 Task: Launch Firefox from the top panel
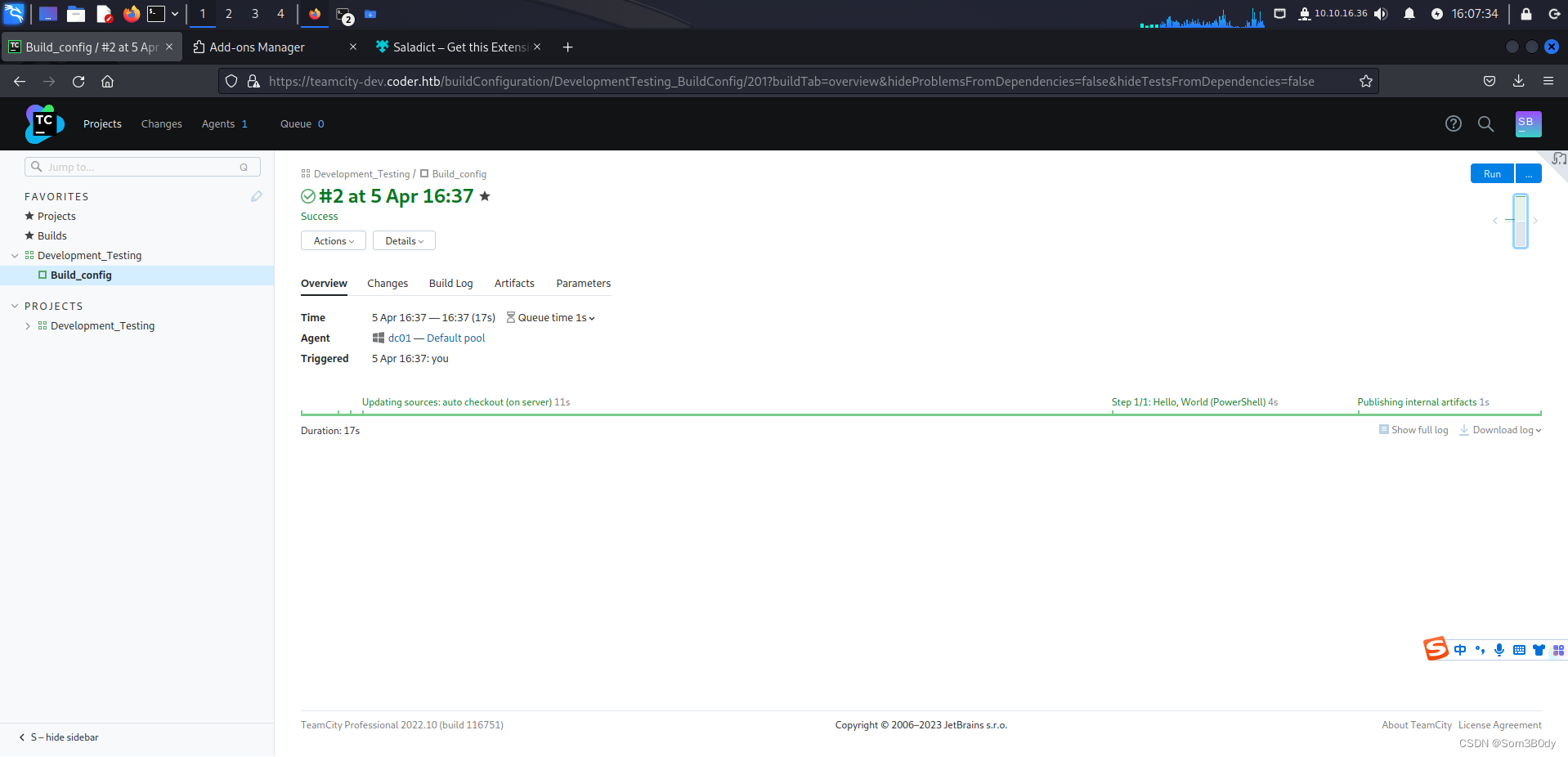pyautogui.click(x=131, y=13)
